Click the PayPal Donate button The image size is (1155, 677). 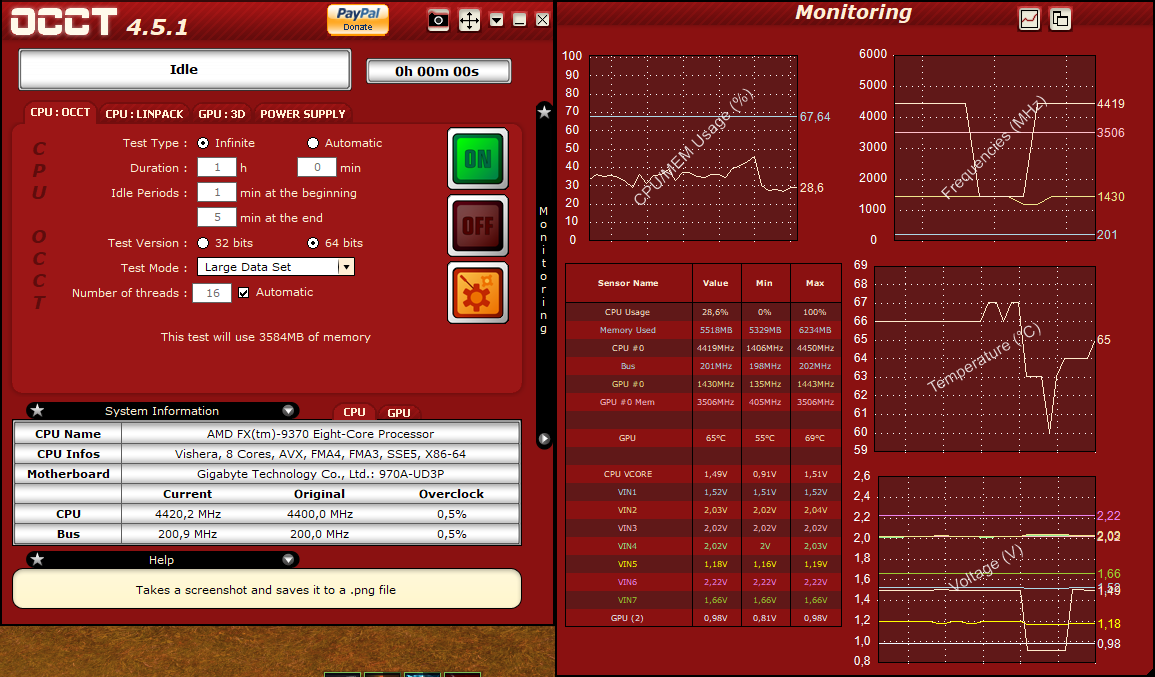tap(358, 20)
